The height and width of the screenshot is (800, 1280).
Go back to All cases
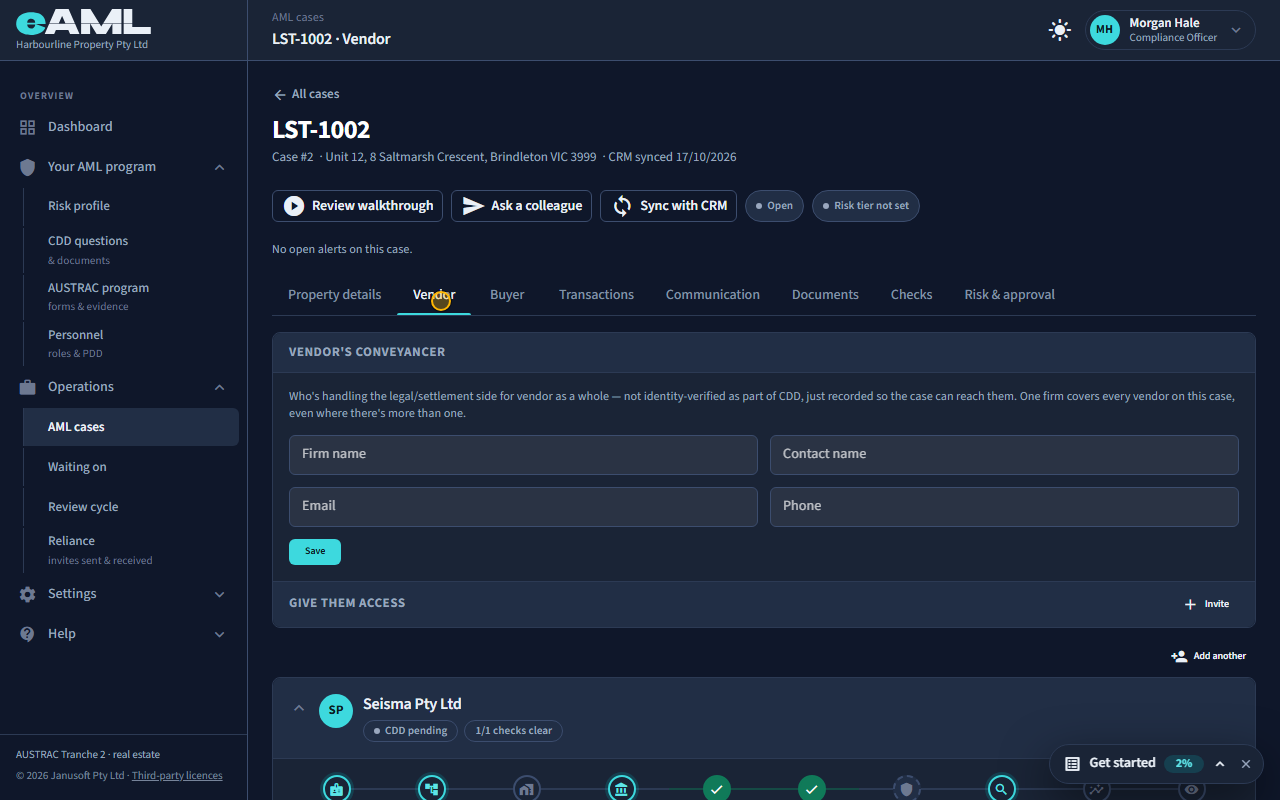[x=306, y=94]
